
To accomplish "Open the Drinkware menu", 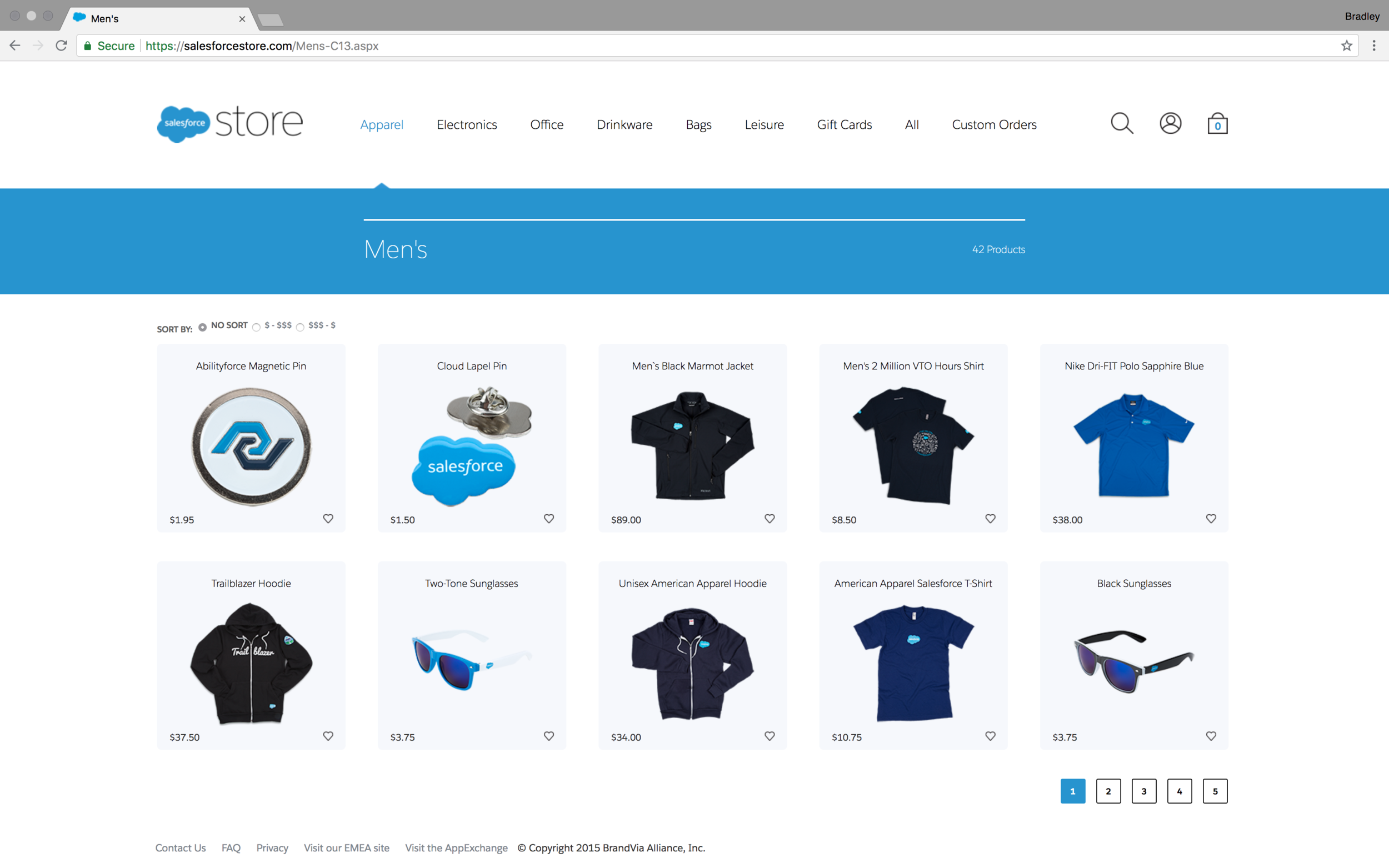I will pos(624,124).
